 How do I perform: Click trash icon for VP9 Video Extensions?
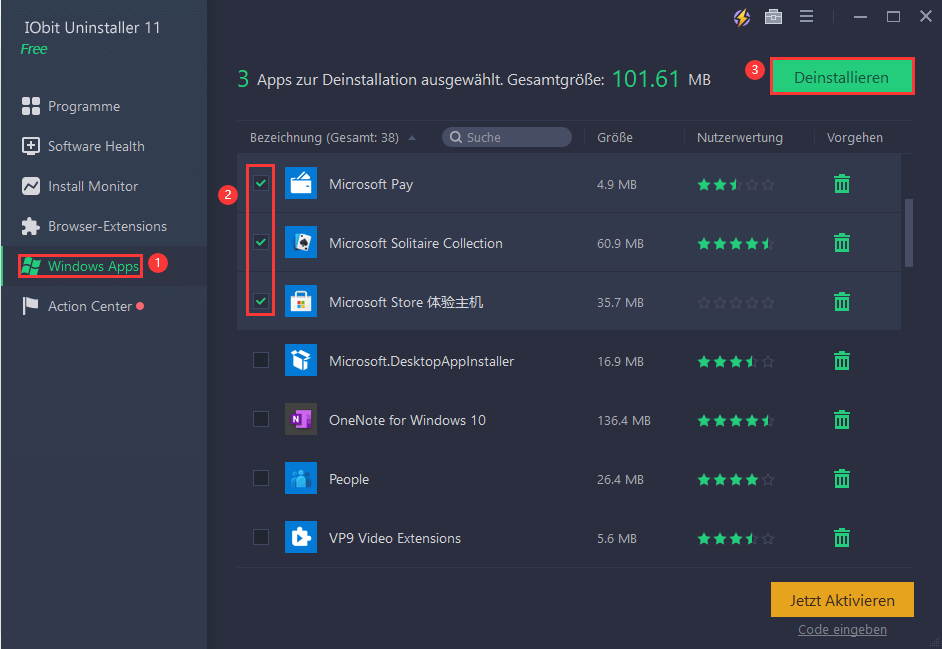coord(842,538)
